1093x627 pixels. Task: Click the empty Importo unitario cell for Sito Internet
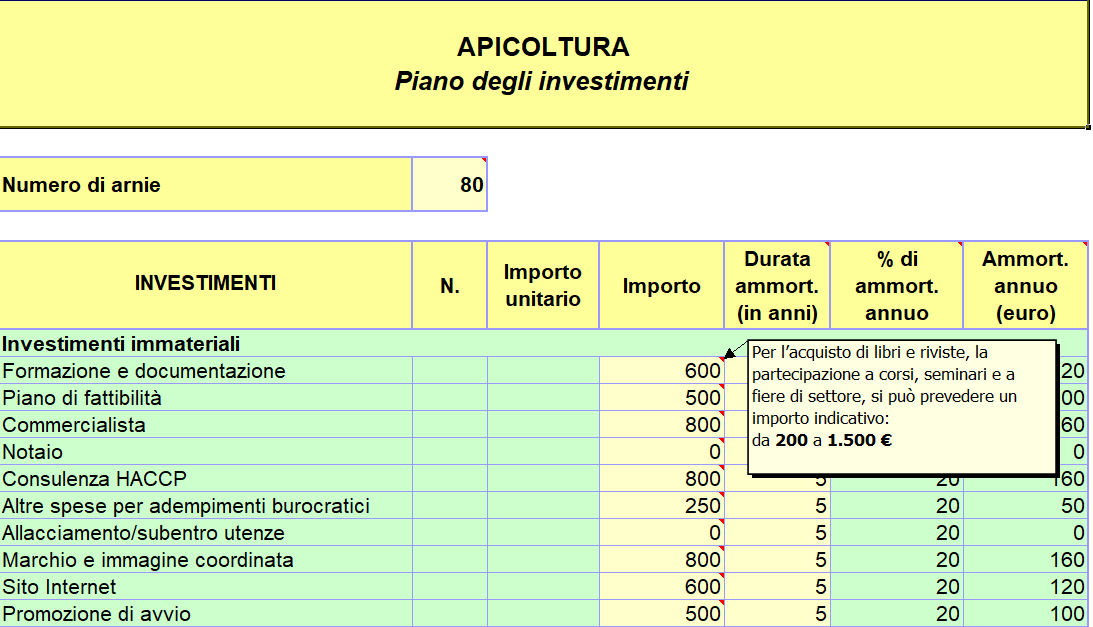pos(543,587)
